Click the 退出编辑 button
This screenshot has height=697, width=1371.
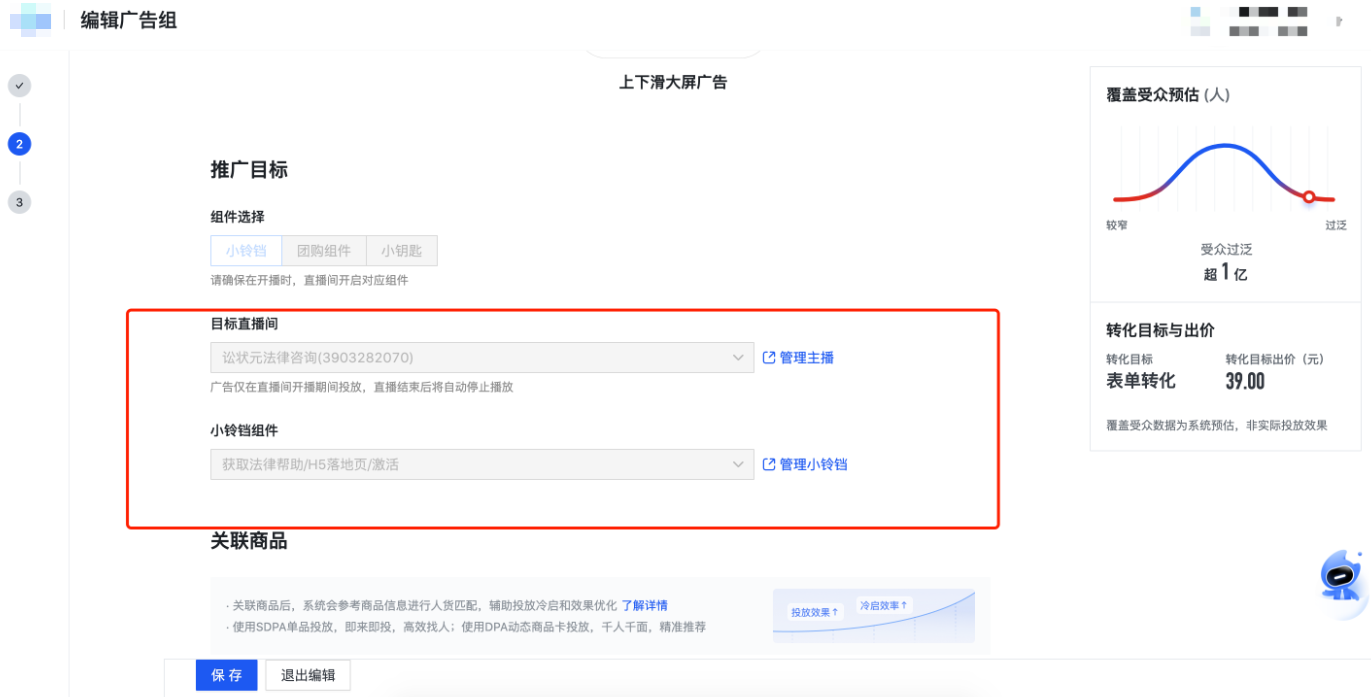click(x=307, y=675)
